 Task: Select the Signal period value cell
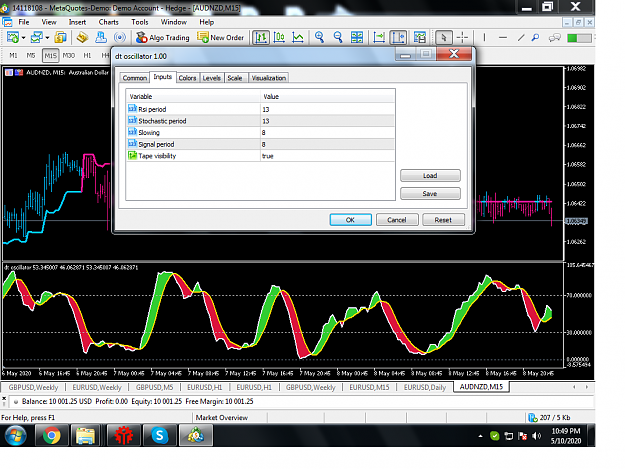coord(327,144)
